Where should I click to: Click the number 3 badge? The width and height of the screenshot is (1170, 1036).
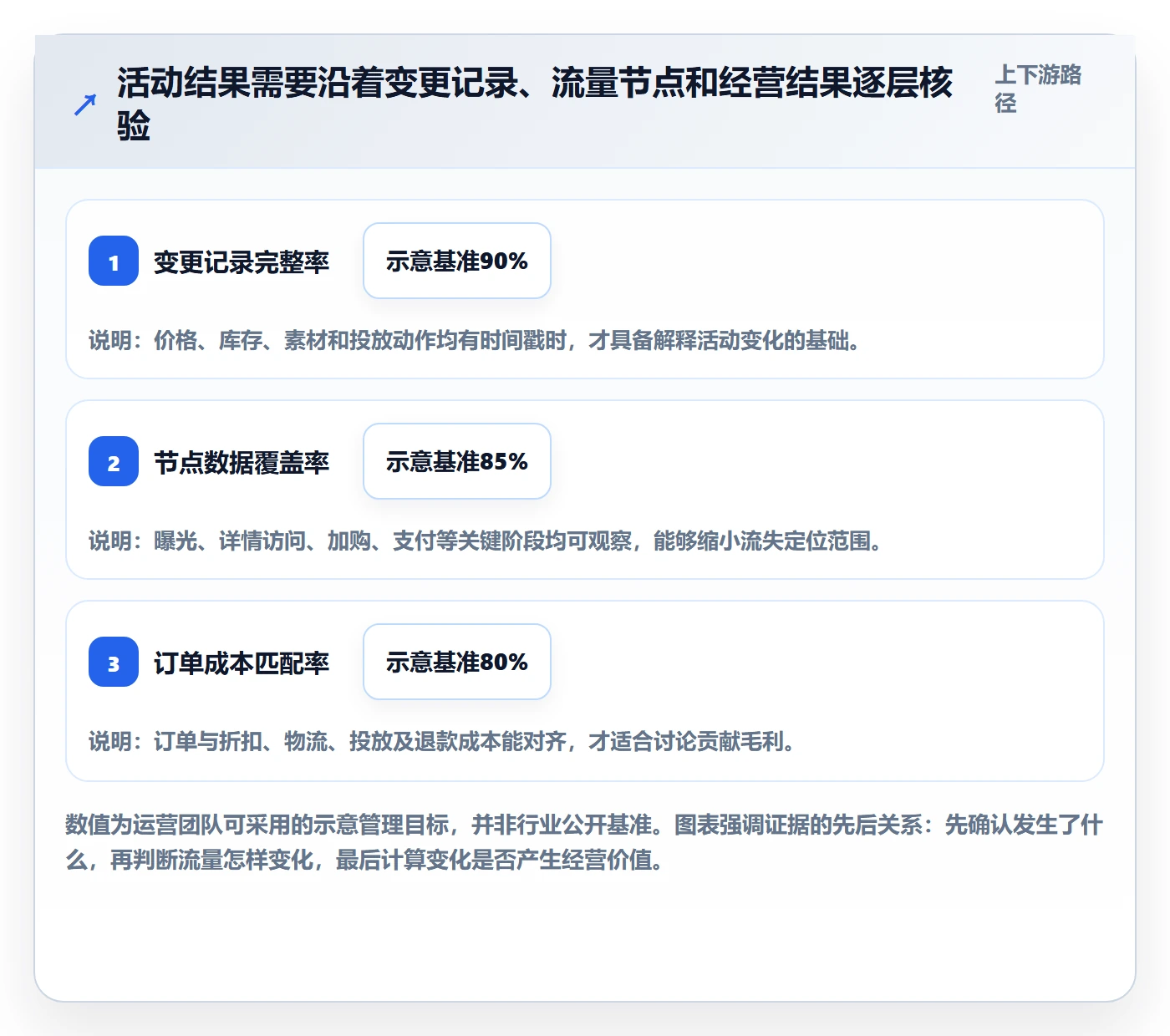(x=114, y=662)
